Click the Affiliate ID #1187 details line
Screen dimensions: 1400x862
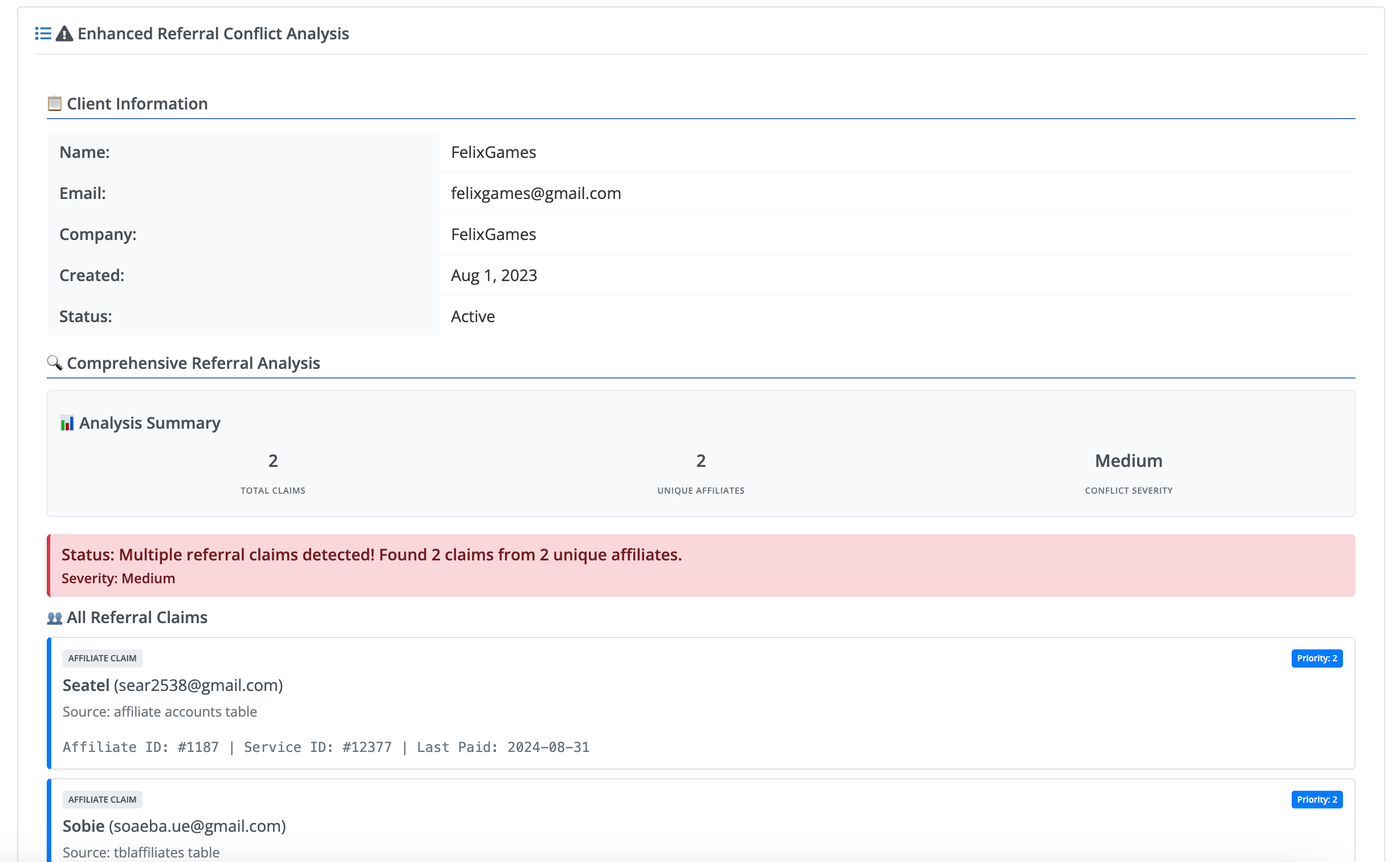(x=326, y=747)
